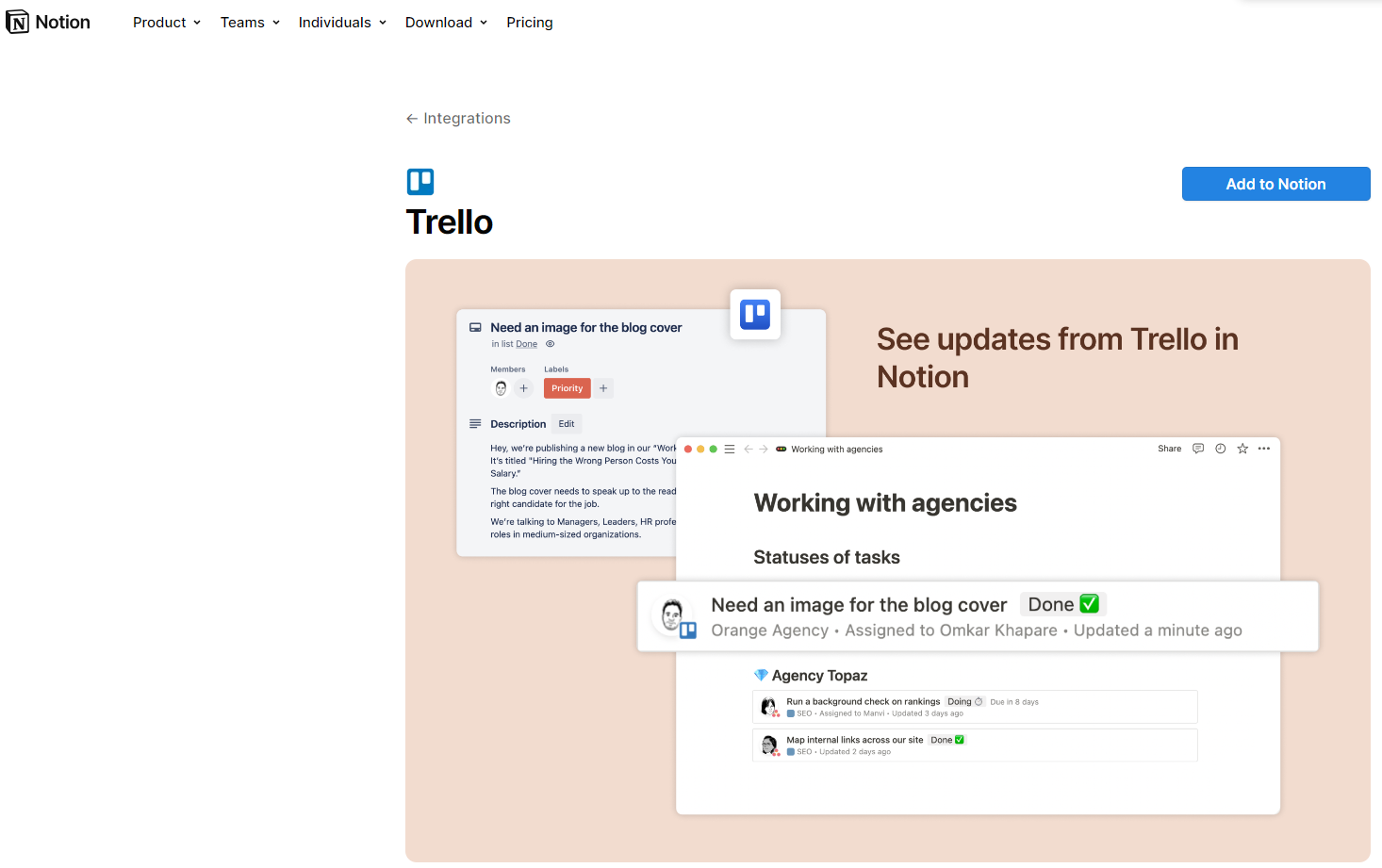Click the Done list link under card title
The image size is (1382, 868).
pyautogui.click(x=526, y=344)
